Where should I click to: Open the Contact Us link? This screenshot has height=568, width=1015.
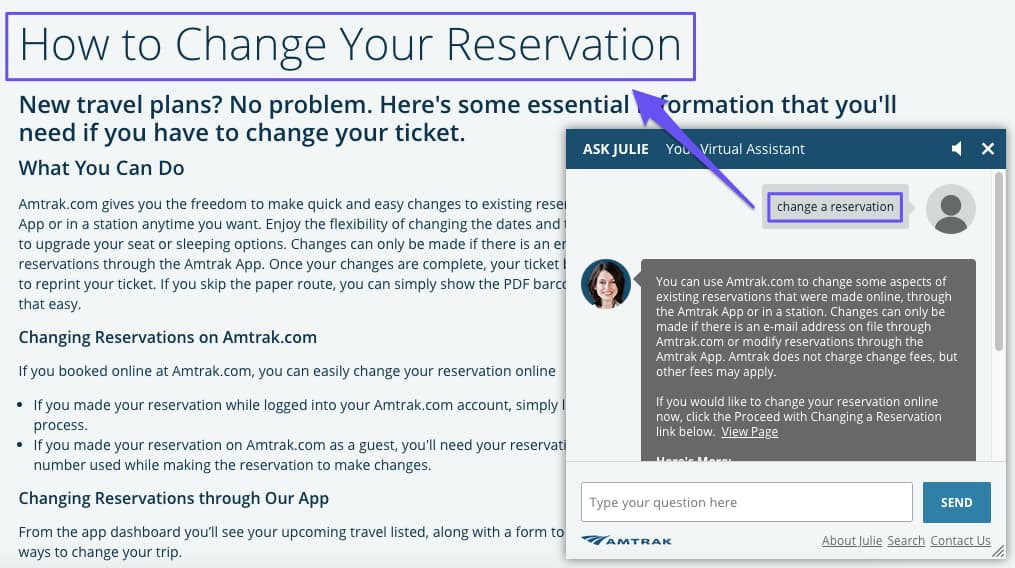[960, 541]
